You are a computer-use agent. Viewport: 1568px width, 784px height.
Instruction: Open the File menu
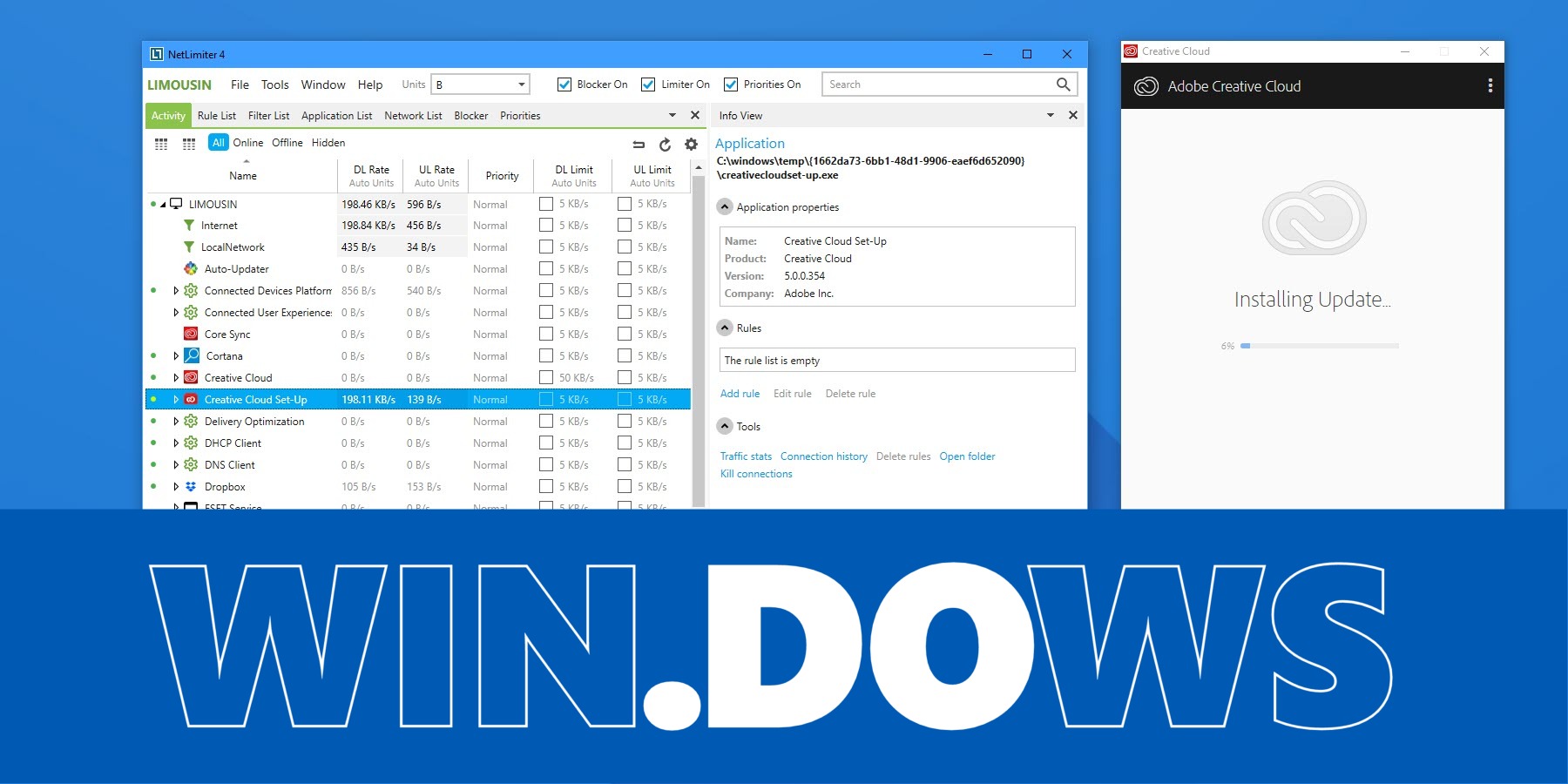tap(240, 84)
